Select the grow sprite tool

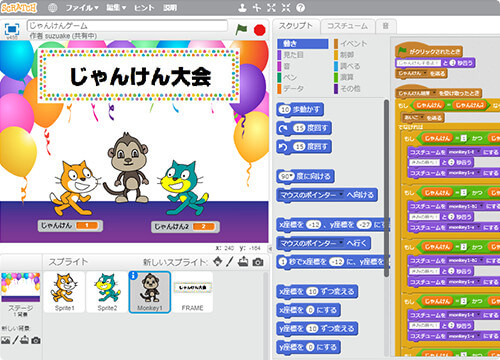pos(271,8)
